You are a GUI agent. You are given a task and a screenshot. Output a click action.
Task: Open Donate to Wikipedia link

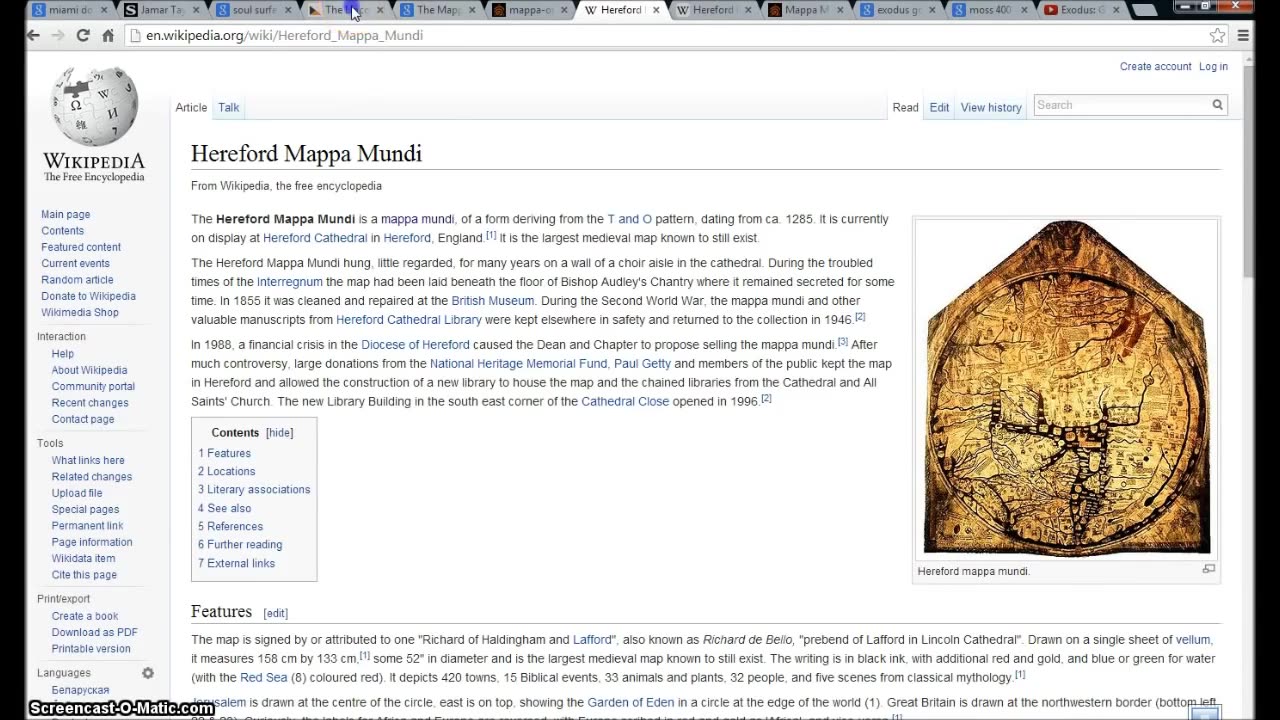pos(88,296)
